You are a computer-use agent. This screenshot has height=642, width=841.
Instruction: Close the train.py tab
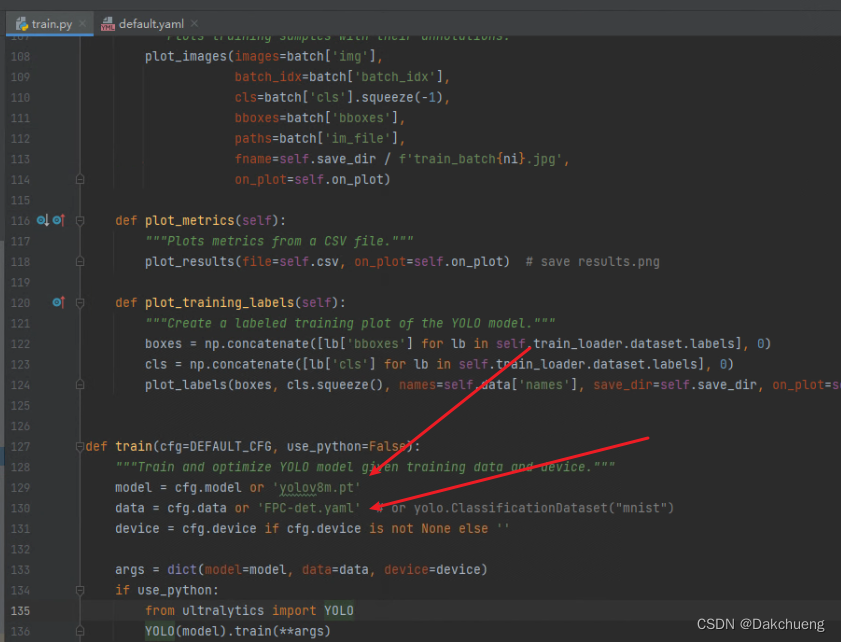(82, 24)
